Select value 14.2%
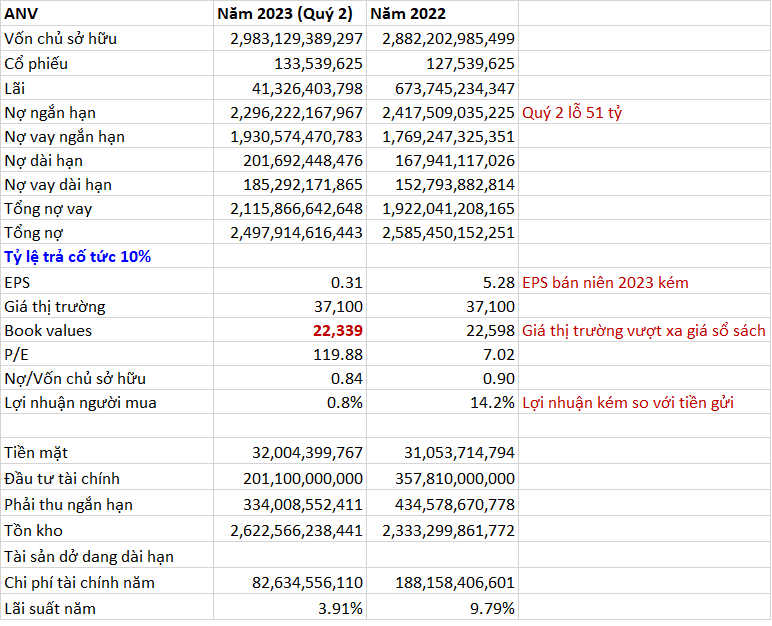The height and width of the screenshot is (626, 772). tap(492, 403)
